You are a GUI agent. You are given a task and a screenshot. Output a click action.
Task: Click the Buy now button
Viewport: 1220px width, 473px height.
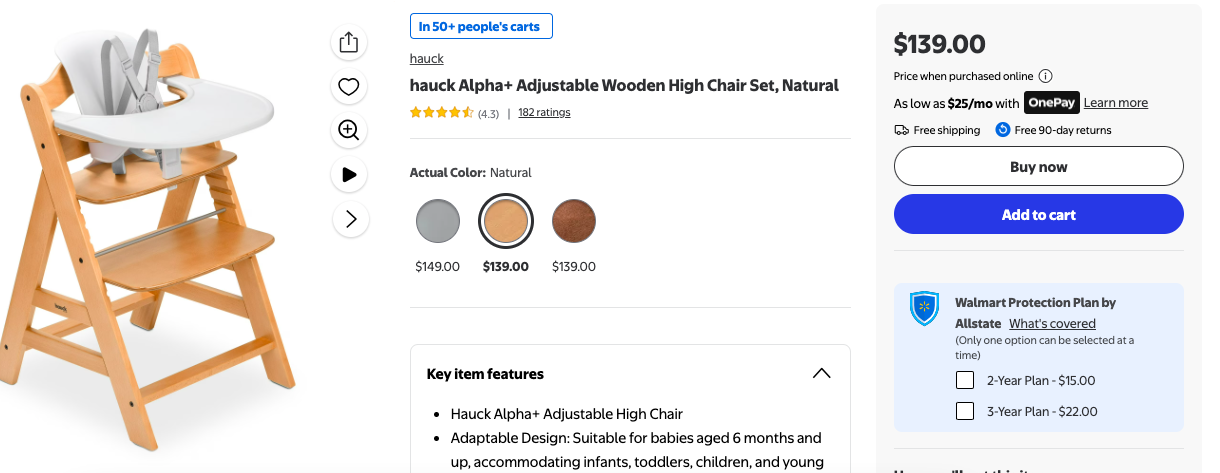point(1038,167)
